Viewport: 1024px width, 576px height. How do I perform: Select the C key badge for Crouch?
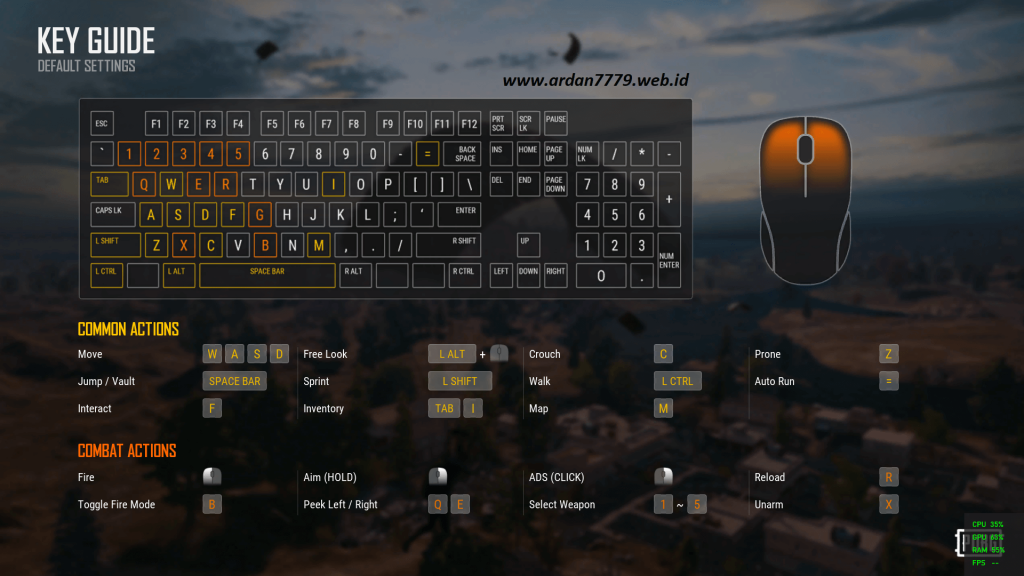663,353
